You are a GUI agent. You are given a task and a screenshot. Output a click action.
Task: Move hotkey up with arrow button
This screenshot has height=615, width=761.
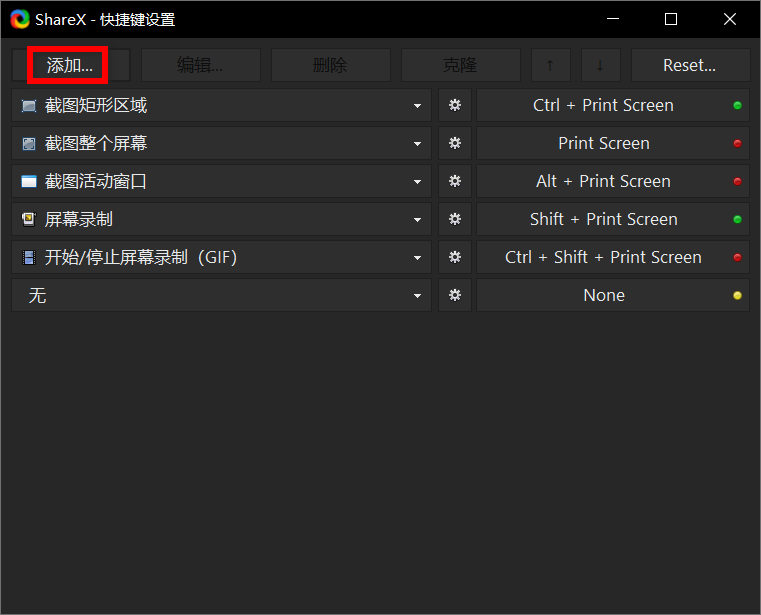(550, 65)
